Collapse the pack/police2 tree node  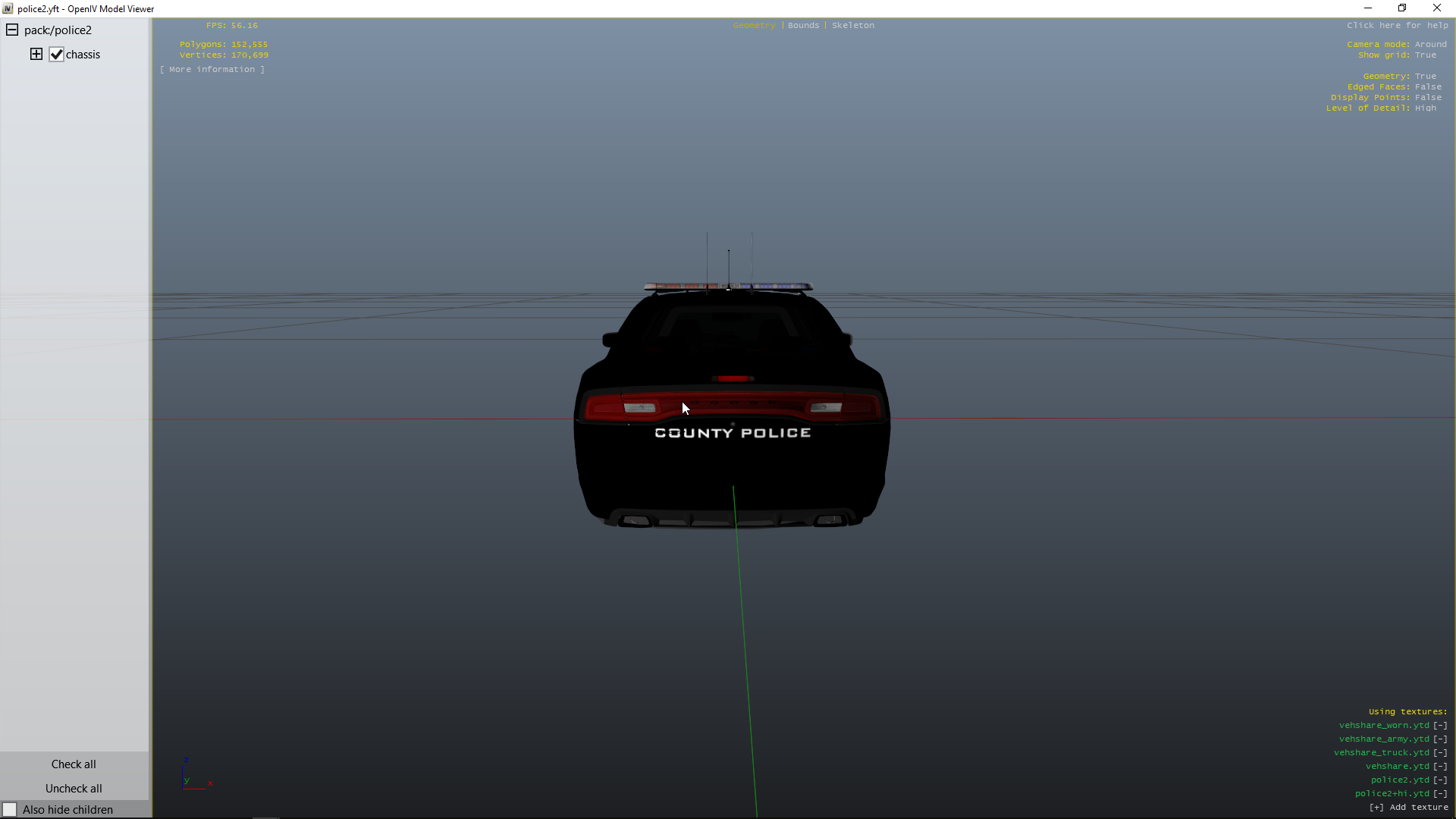coord(12,30)
